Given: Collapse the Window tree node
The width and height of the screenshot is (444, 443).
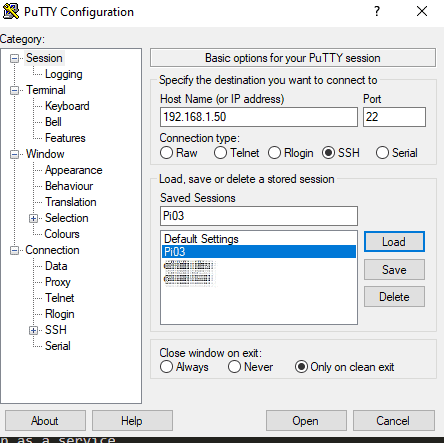Looking at the screenshot, I should click(x=14, y=154).
